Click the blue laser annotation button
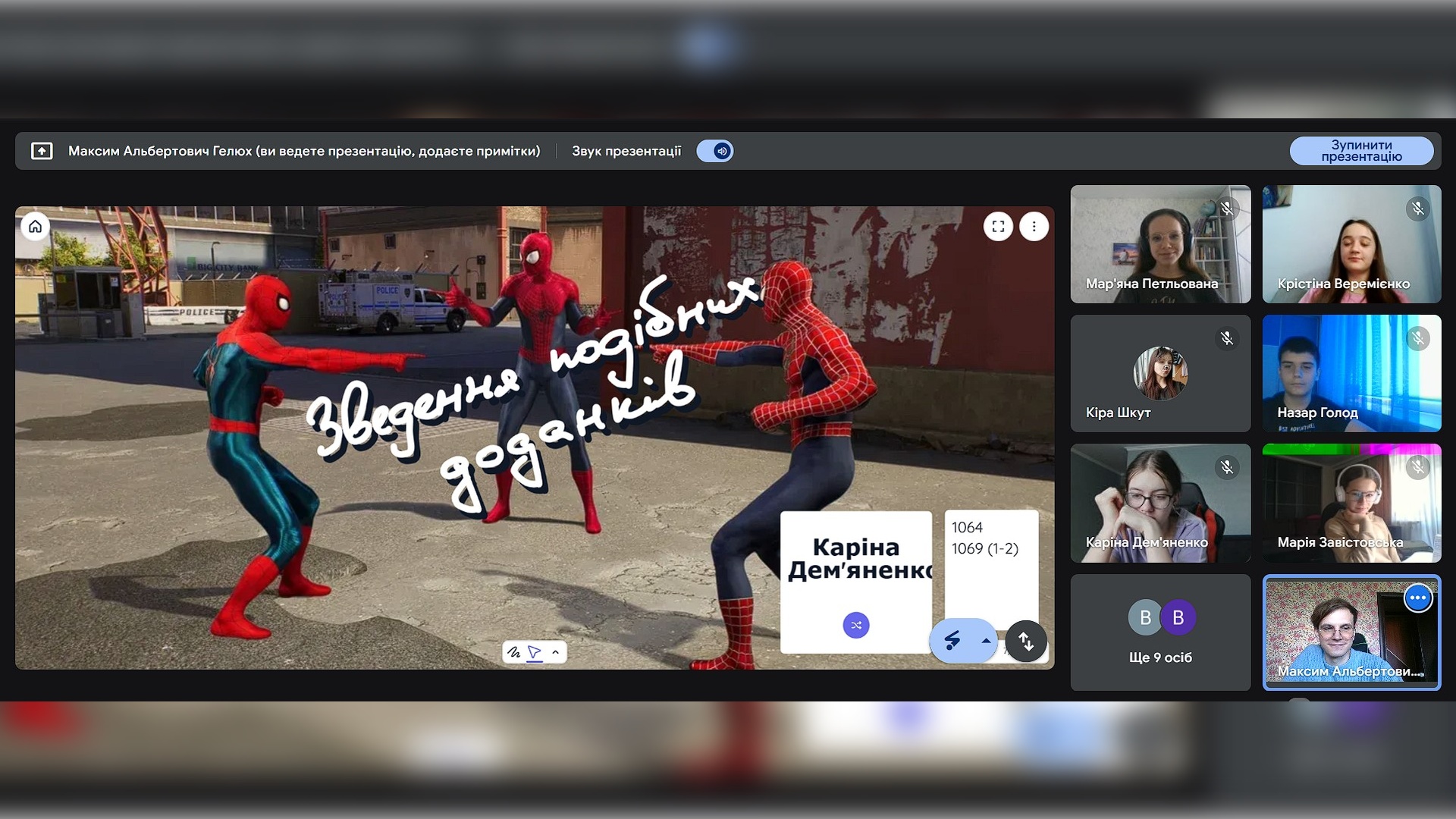The image size is (1456, 819). click(952, 641)
